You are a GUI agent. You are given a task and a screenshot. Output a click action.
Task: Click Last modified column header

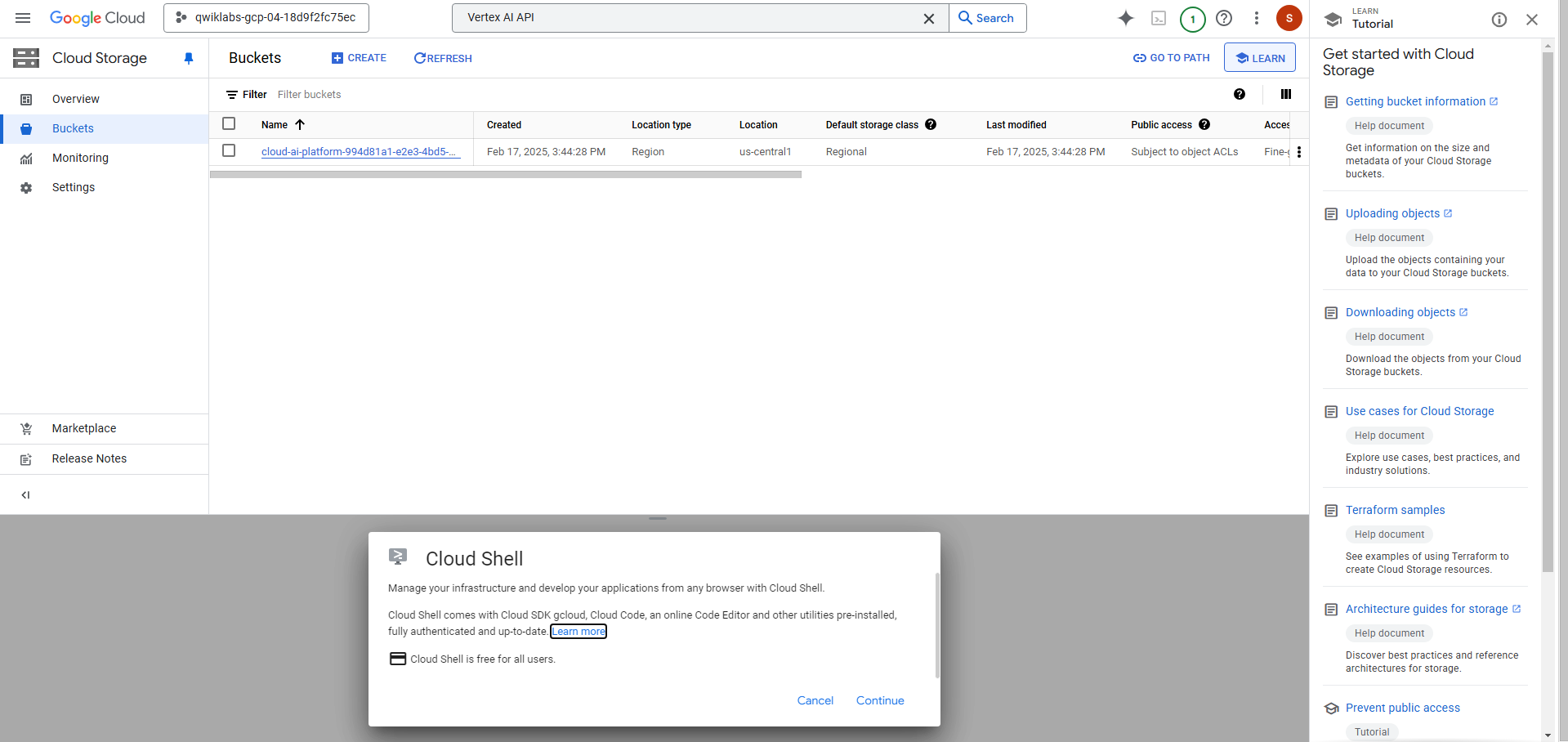(1016, 125)
